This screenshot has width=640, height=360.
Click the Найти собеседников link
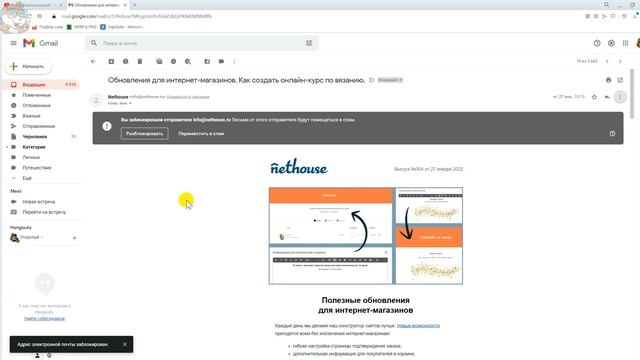[44, 319]
